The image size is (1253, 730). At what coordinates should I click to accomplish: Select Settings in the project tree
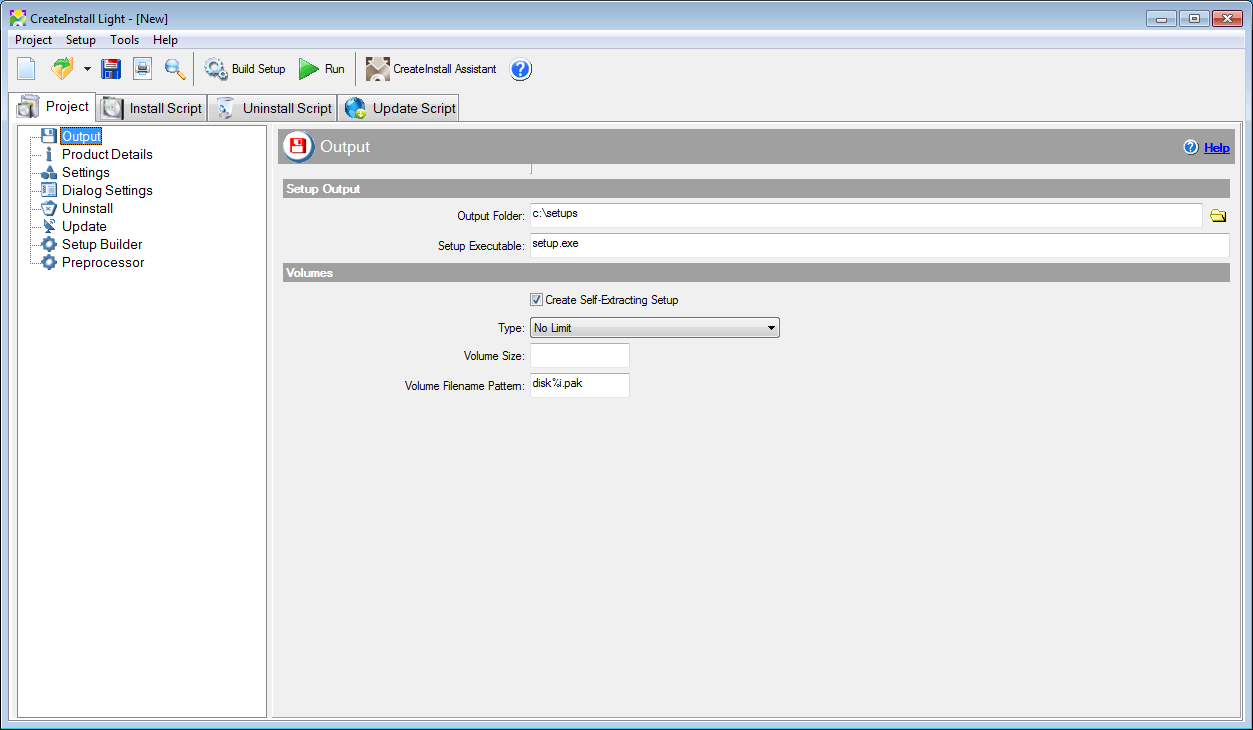tap(86, 172)
